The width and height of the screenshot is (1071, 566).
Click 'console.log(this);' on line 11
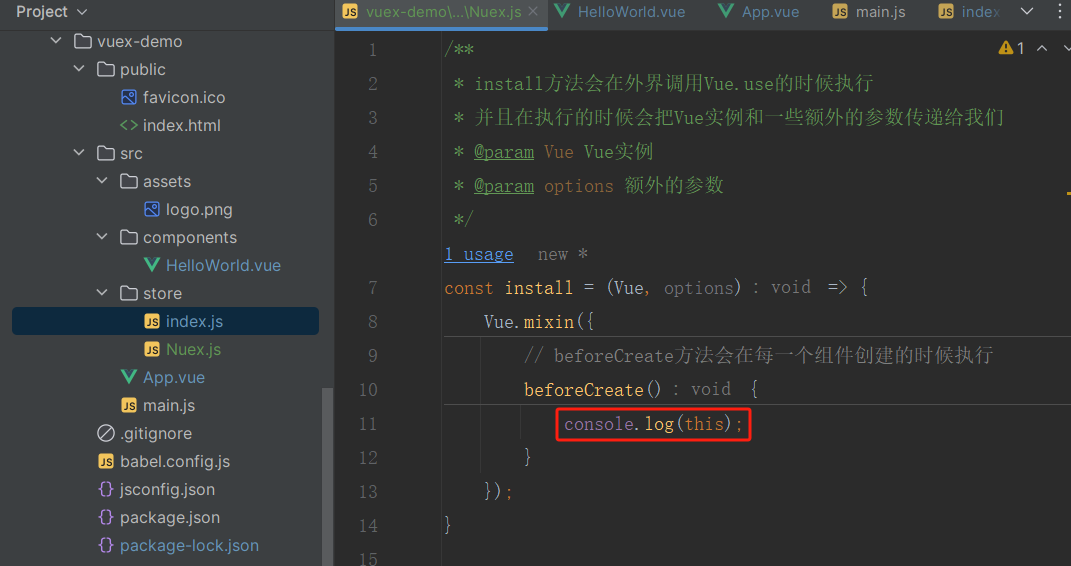tap(654, 424)
